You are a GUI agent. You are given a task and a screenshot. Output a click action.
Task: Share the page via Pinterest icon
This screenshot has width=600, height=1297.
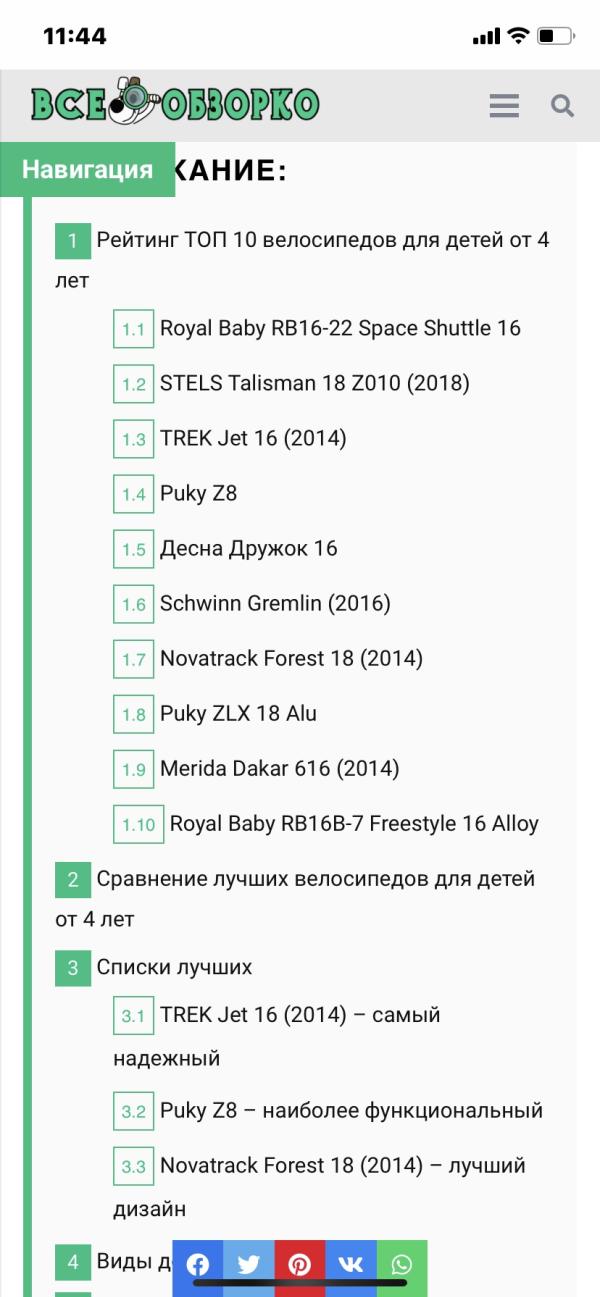click(300, 1264)
